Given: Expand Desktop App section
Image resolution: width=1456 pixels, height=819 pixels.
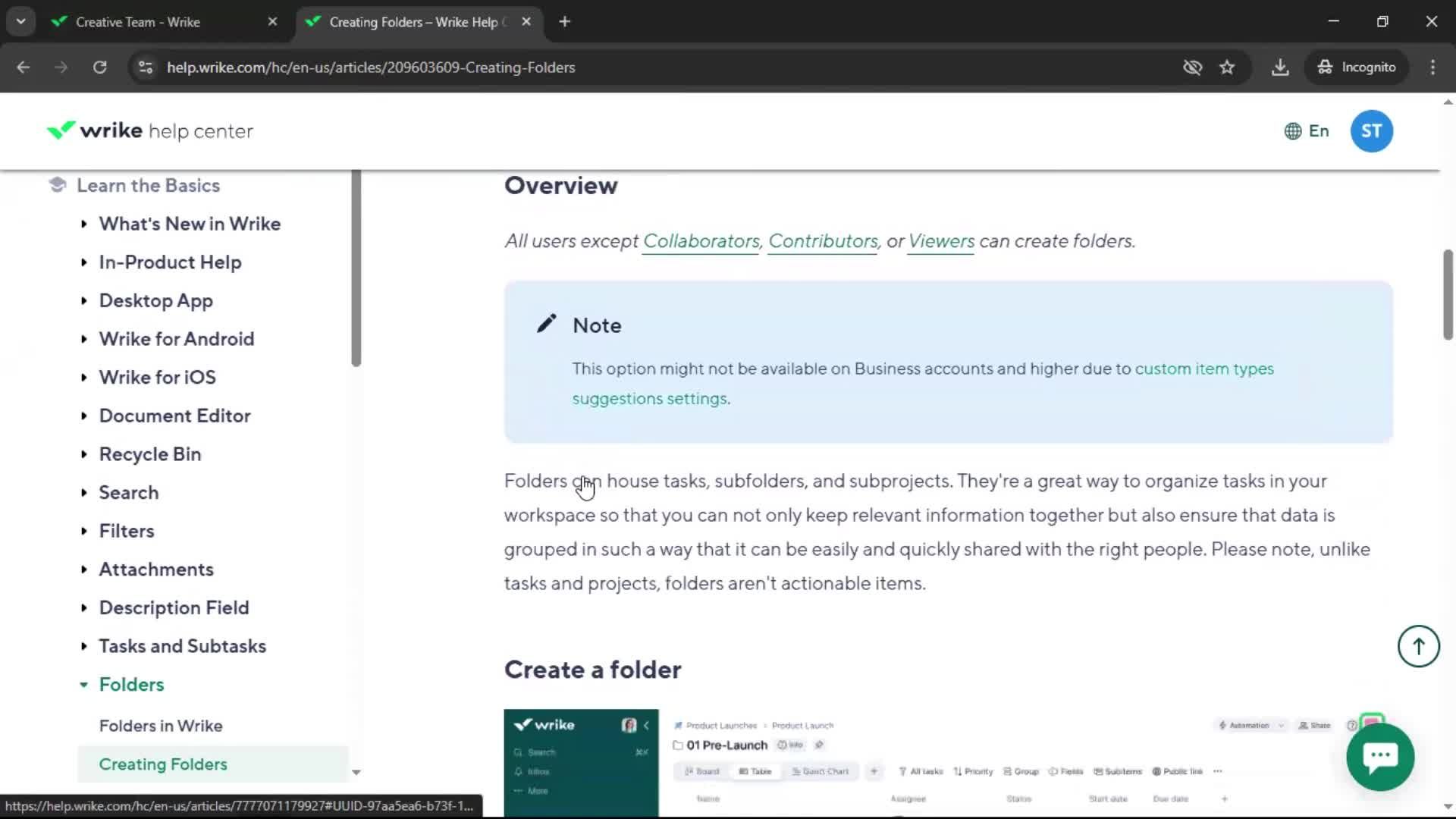Looking at the screenshot, I should coord(155,301).
